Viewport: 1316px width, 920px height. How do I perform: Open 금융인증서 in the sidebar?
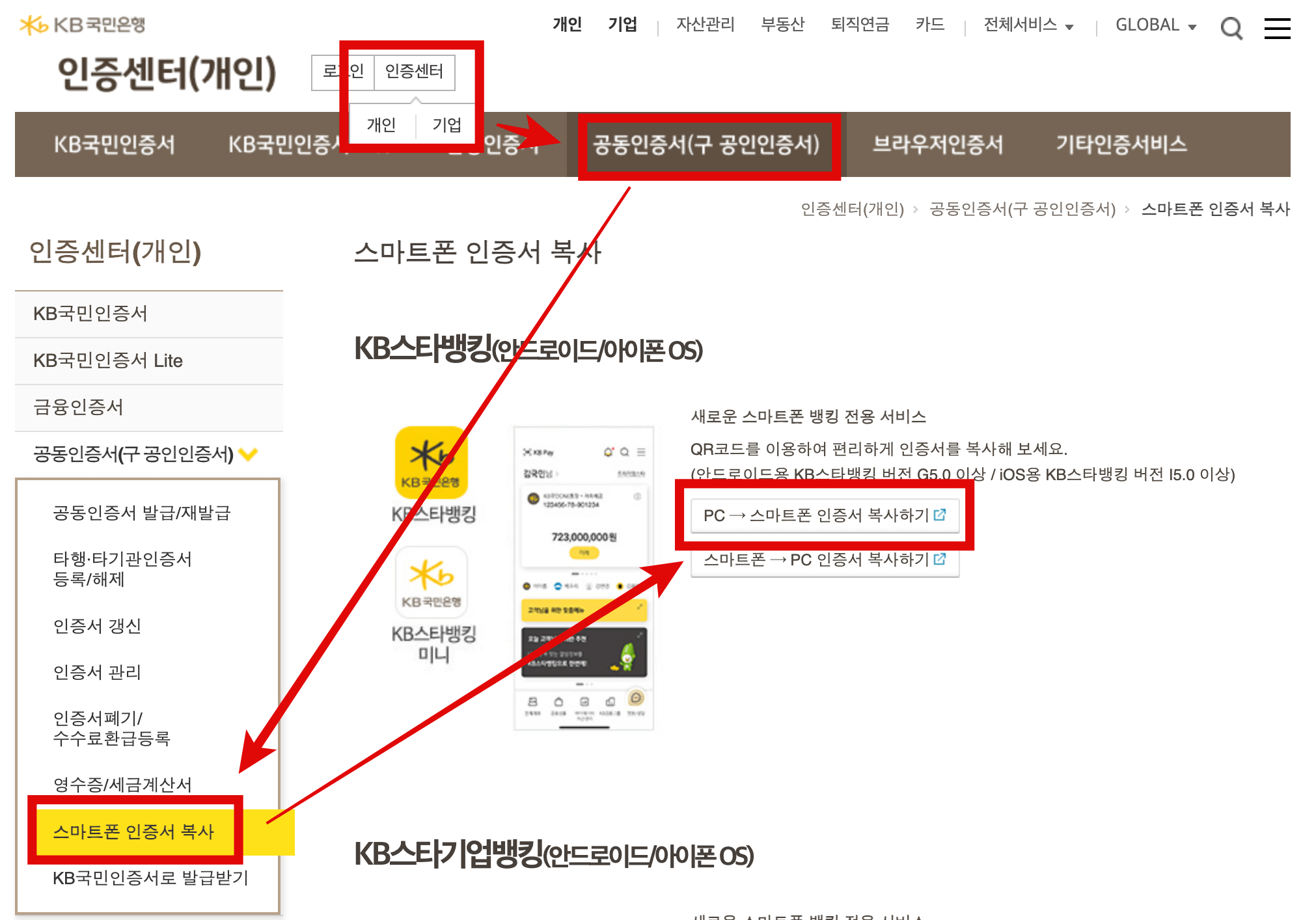click(149, 407)
